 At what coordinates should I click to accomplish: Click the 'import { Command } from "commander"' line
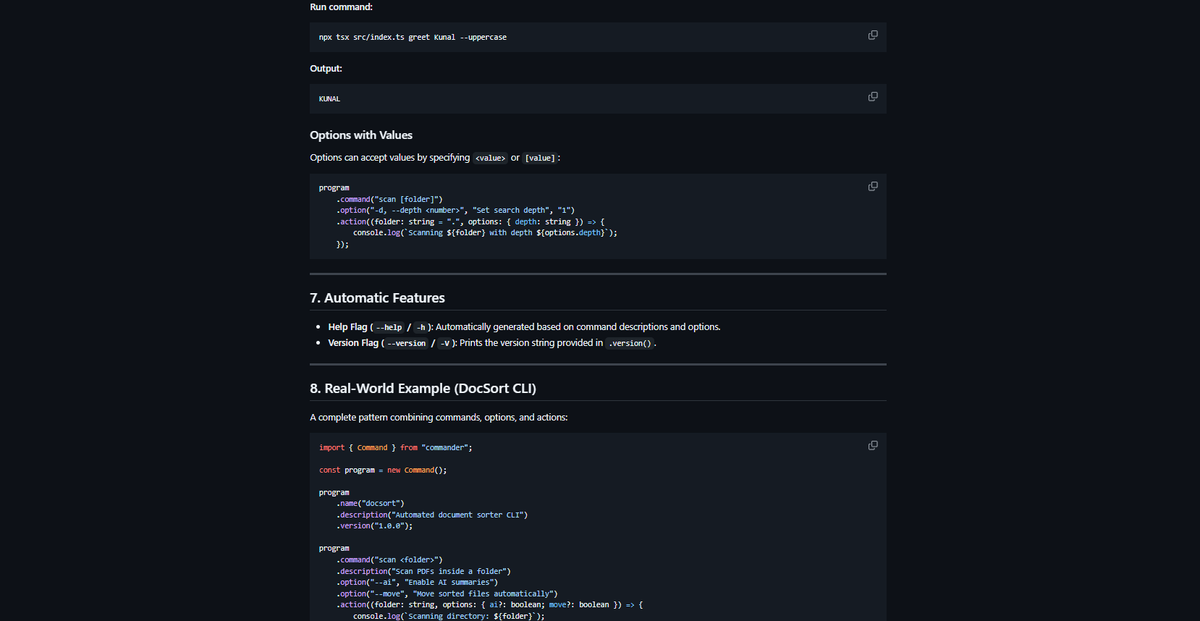click(395, 448)
